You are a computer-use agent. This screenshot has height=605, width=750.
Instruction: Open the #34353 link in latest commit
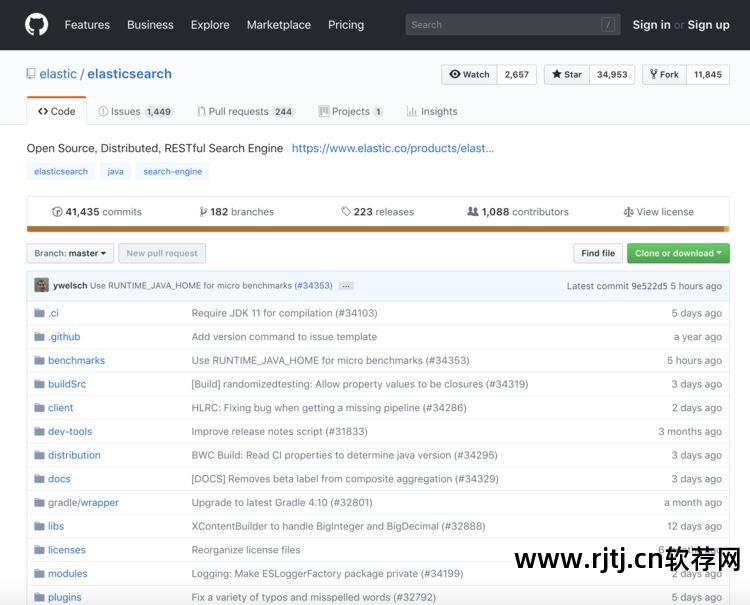pyautogui.click(x=313, y=286)
